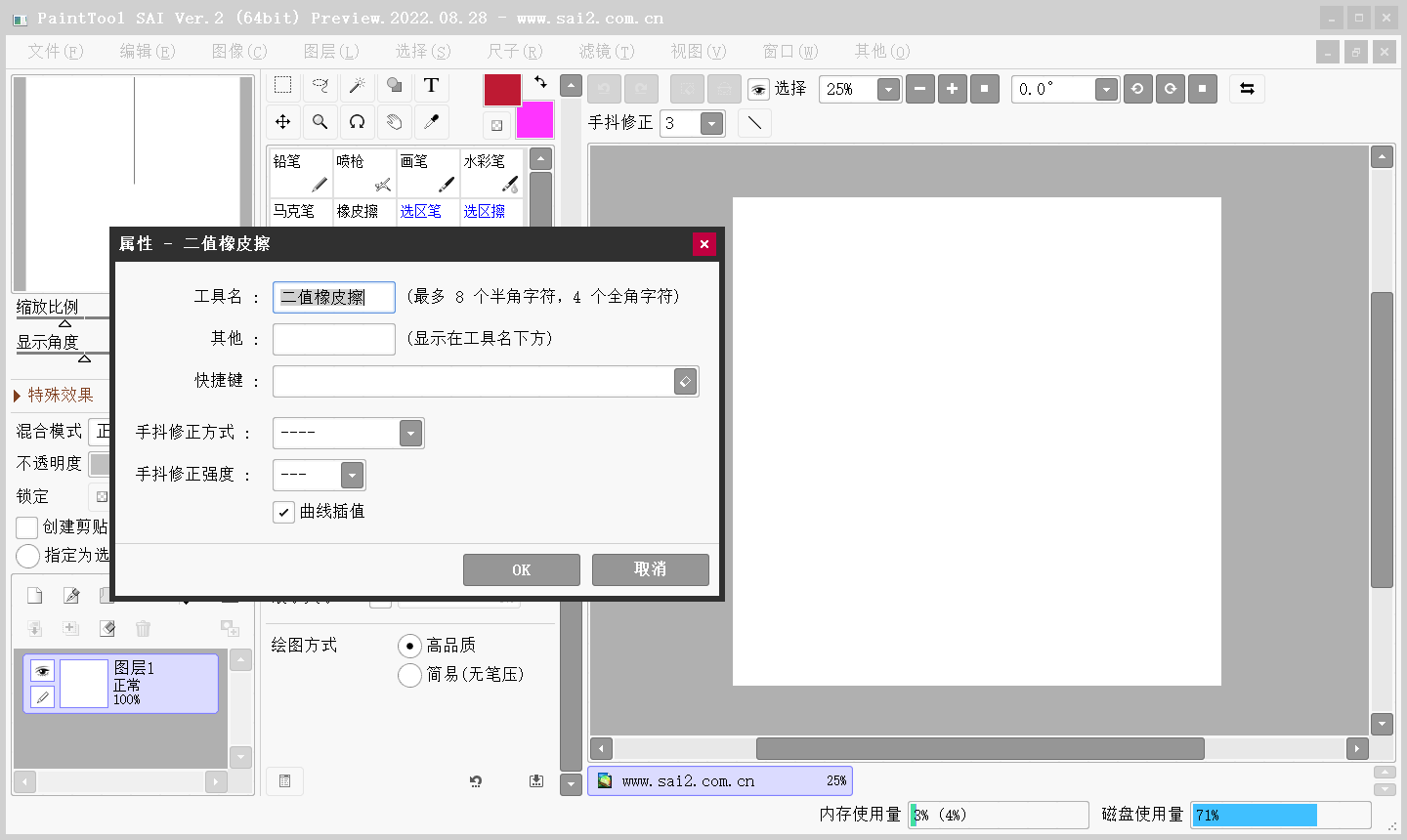Click the flip canvas horizontally icon

(x=1247, y=89)
